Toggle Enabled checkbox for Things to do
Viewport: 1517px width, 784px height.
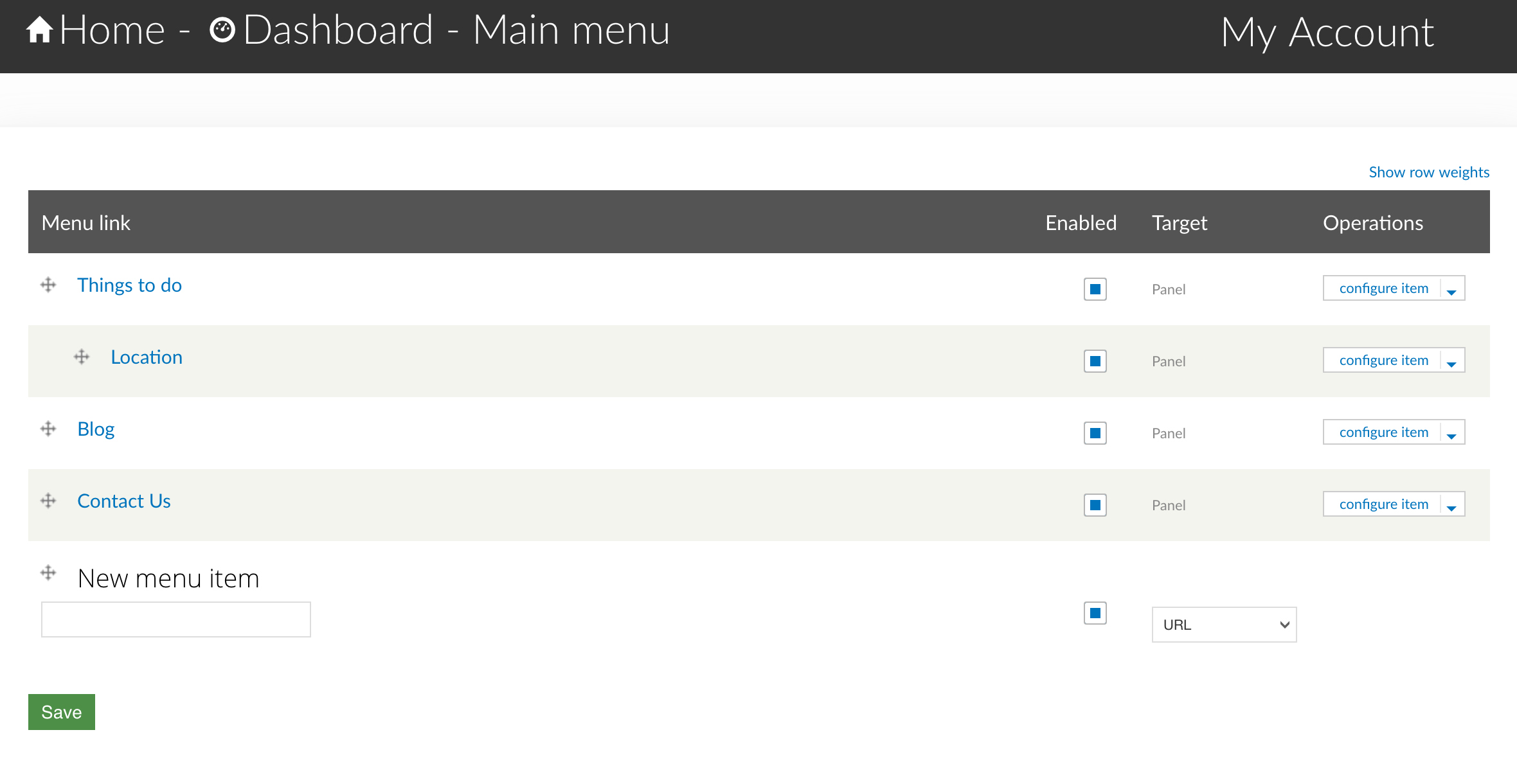pyautogui.click(x=1095, y=289)
